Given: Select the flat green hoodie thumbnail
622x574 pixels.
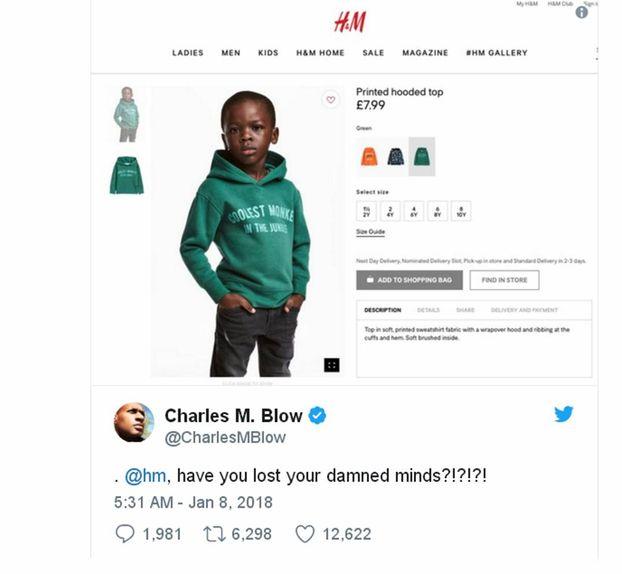Looking at the screenshot, I should (127, 175).
